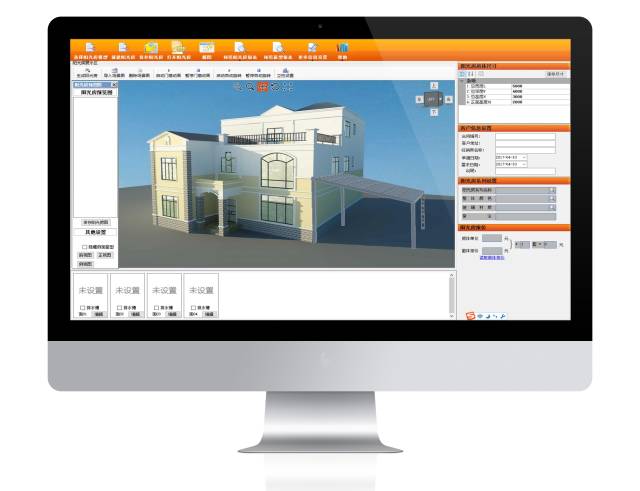The width and height of the screenshot is (640, 491).
Task: Toggle the checkbox under the third 未设置 card
Action: (156, 308)
